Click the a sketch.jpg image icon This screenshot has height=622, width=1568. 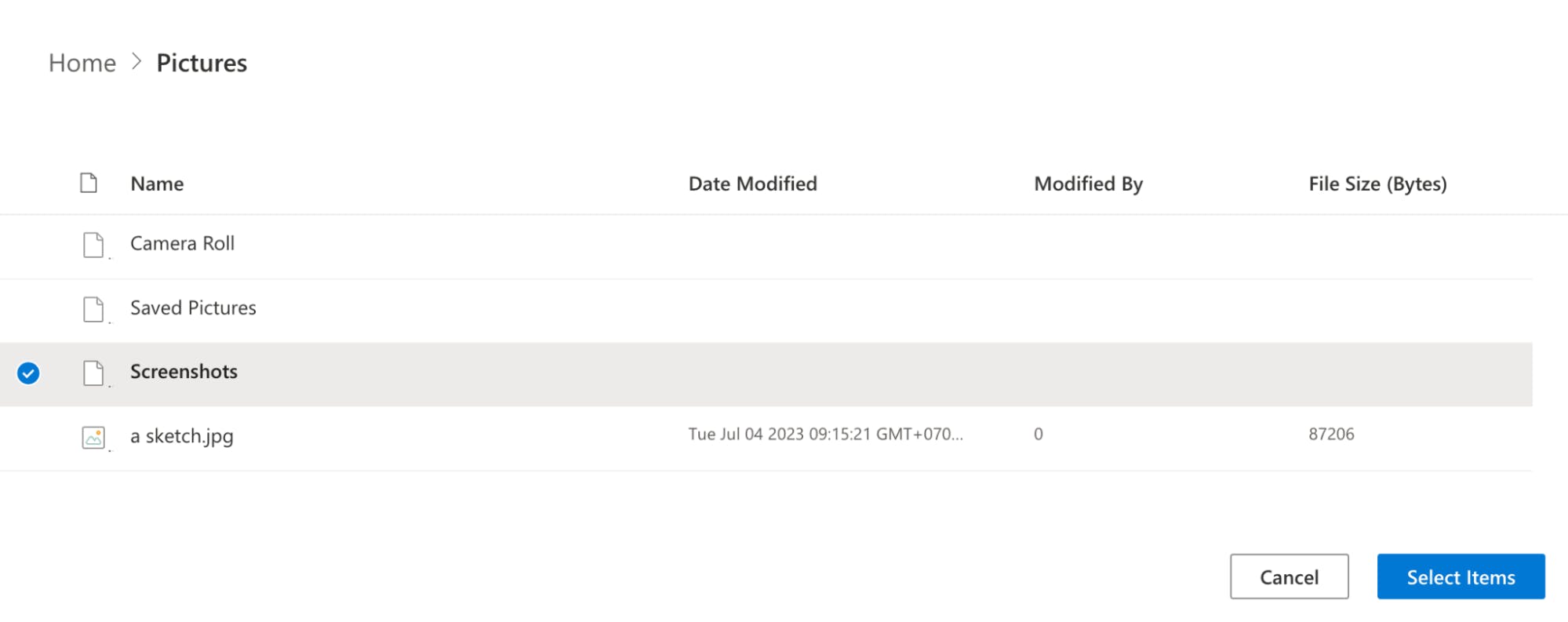point(93,437)
